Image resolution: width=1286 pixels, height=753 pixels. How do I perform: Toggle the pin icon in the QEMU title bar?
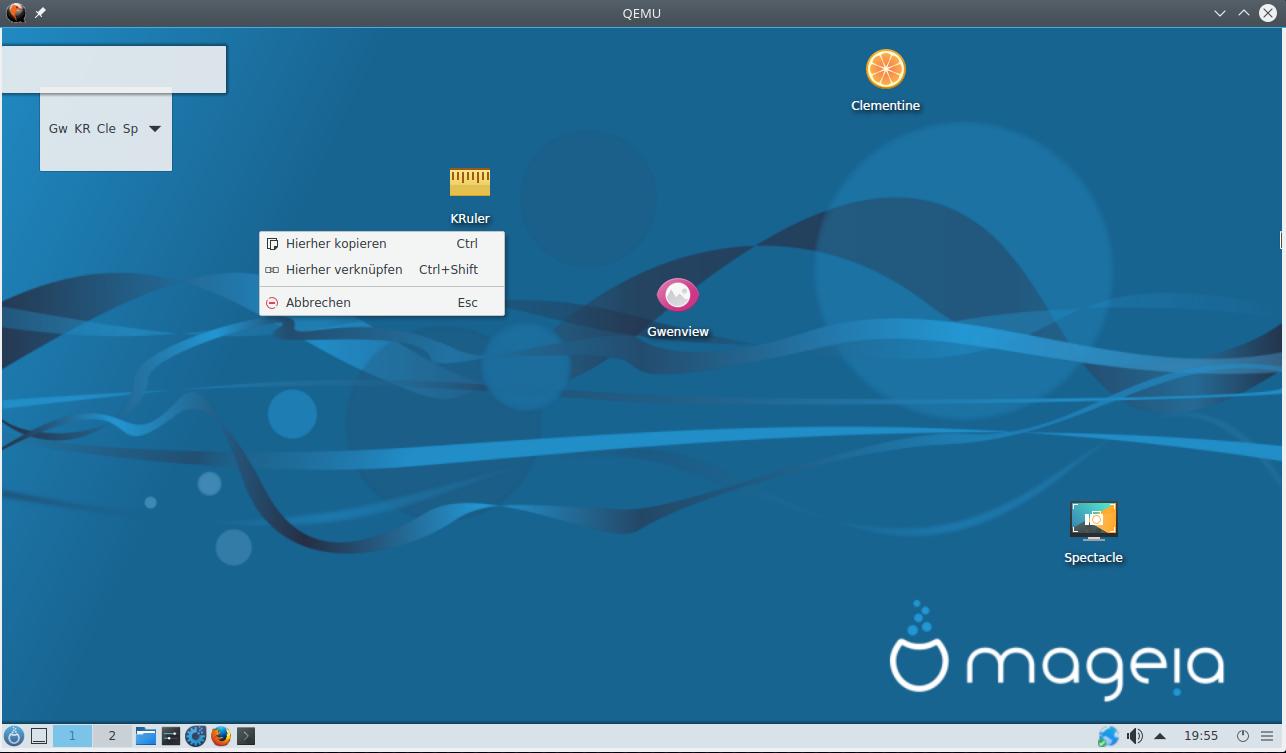point(41,13)
